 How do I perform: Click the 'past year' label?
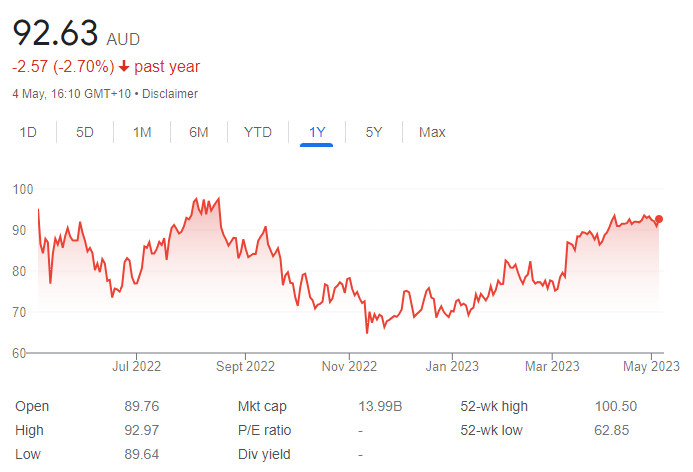[x=167, y=67]
